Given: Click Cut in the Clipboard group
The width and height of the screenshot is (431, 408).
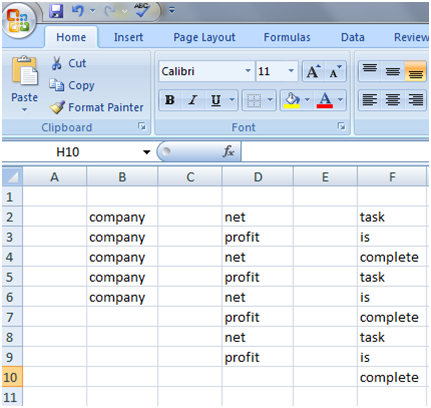Looking at the screenshot, I should click(69, 63).
